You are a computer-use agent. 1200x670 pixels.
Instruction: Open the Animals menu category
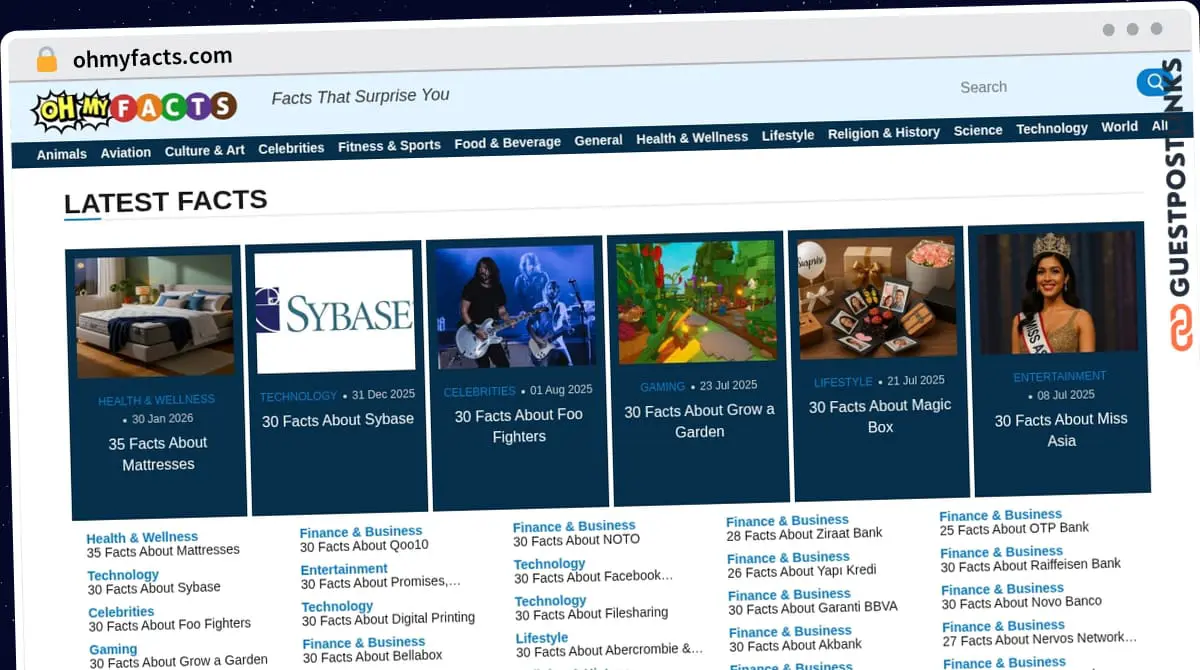pos(62,154)
